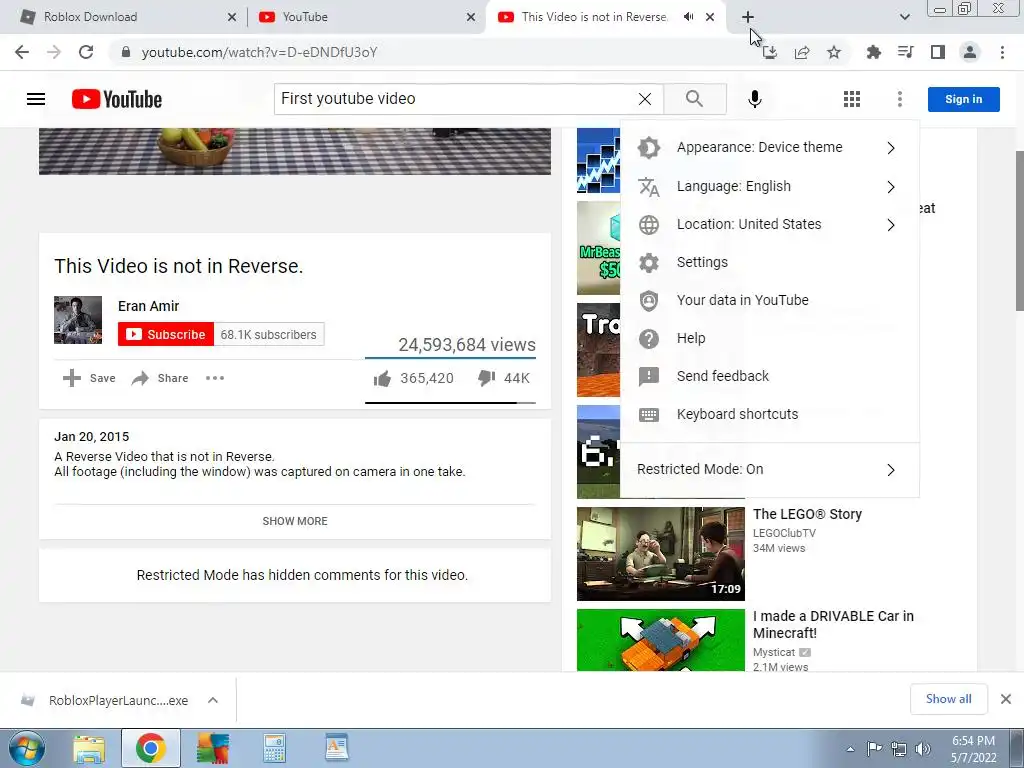Screen dimensions: 1024x768
Task: Mute the tab using the speaker icon
Action: (688, 17)
